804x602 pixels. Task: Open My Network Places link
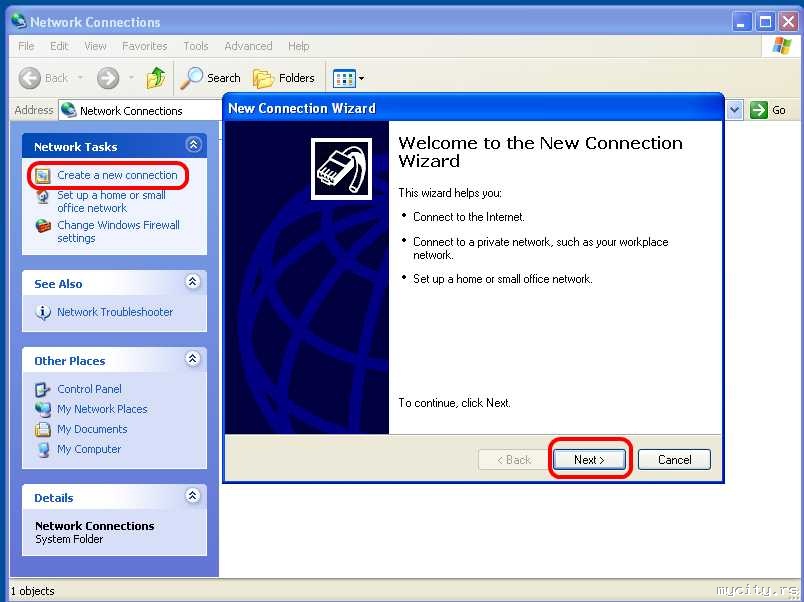tap(102, 409)
